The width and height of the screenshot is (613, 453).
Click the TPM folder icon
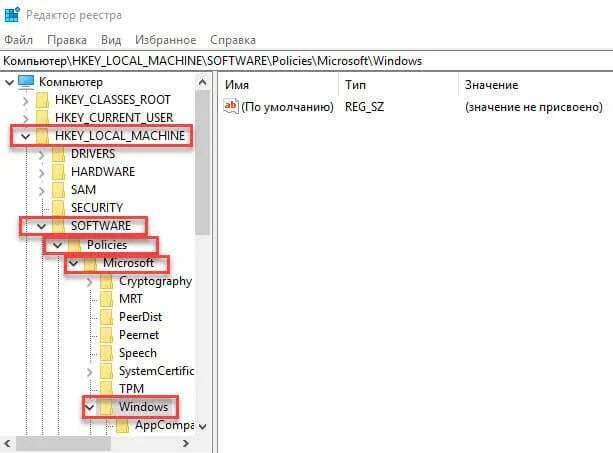pos(106,389)
